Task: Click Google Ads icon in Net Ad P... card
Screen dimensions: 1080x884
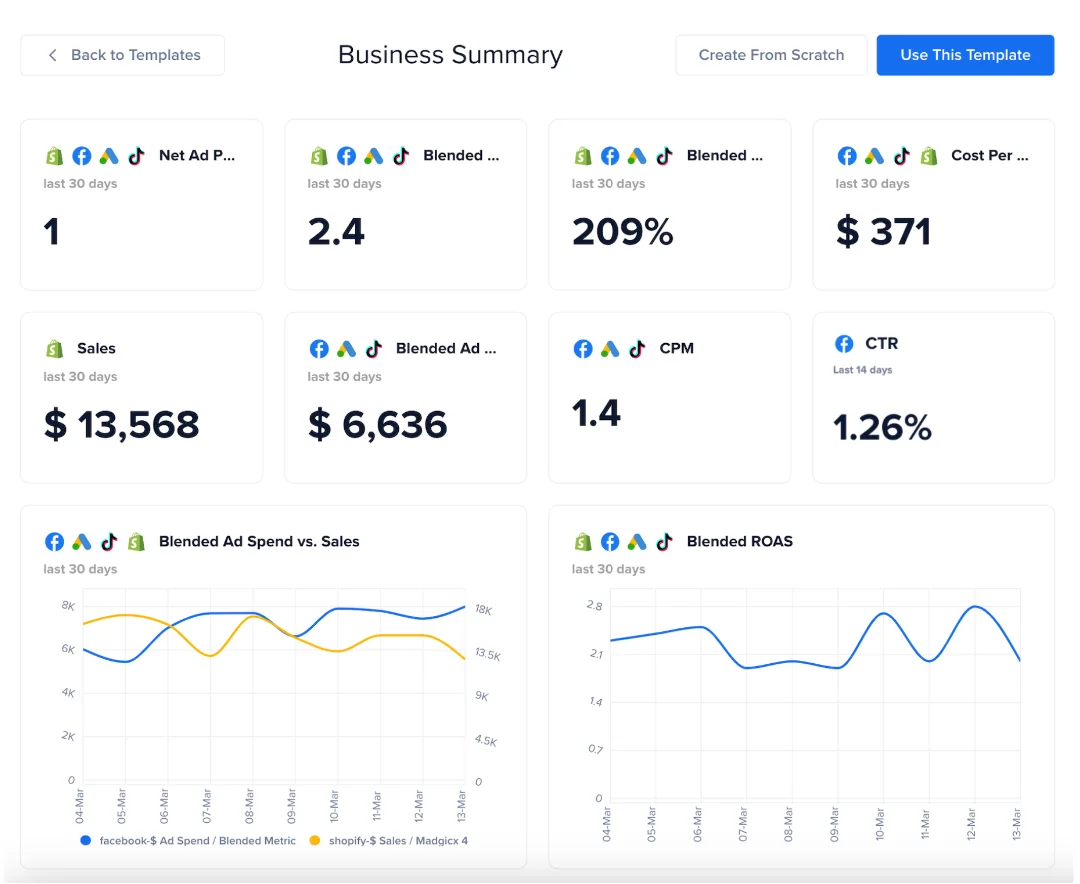Action: [109, 156]
